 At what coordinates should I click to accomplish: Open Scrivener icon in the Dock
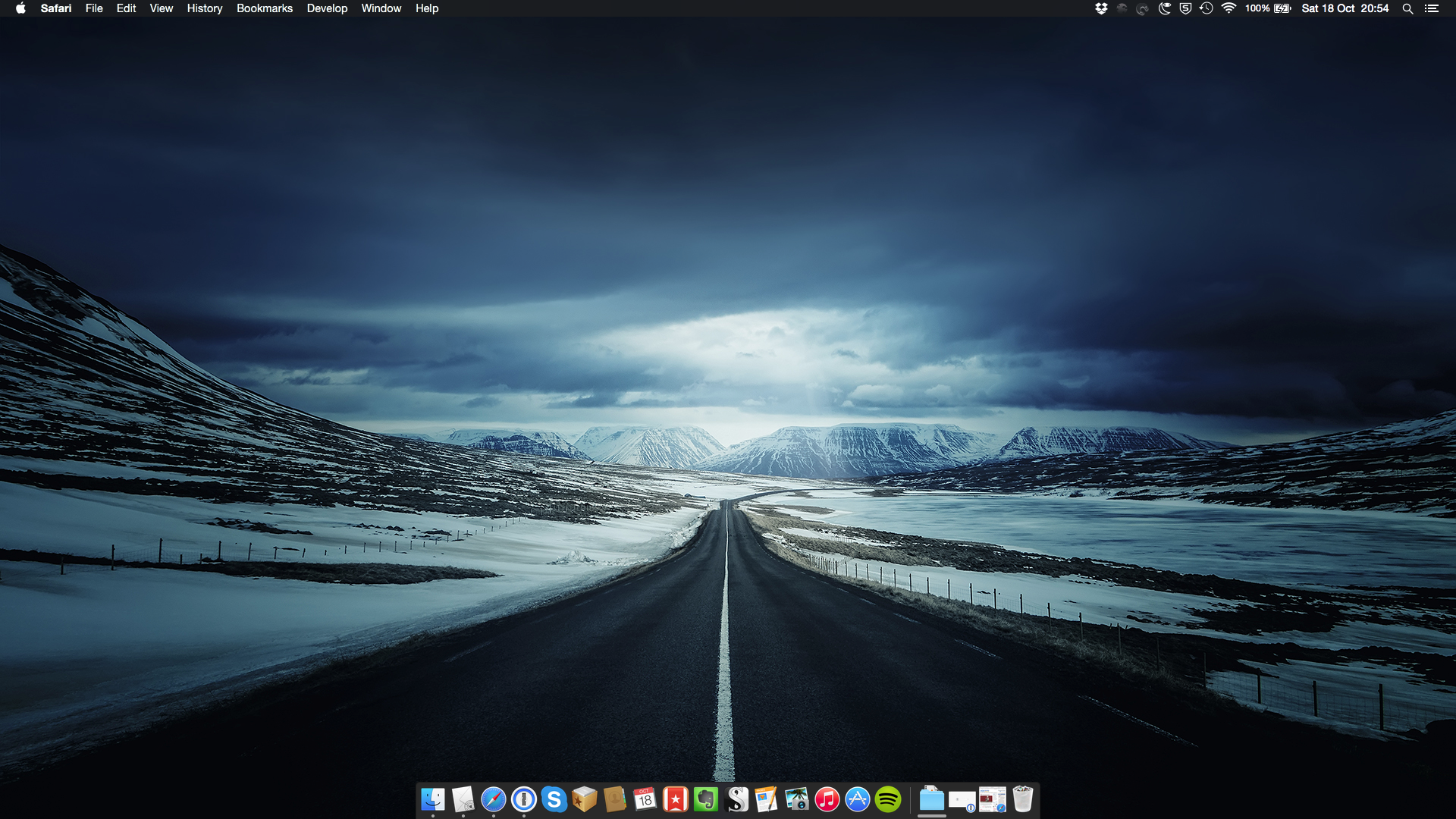736,799
